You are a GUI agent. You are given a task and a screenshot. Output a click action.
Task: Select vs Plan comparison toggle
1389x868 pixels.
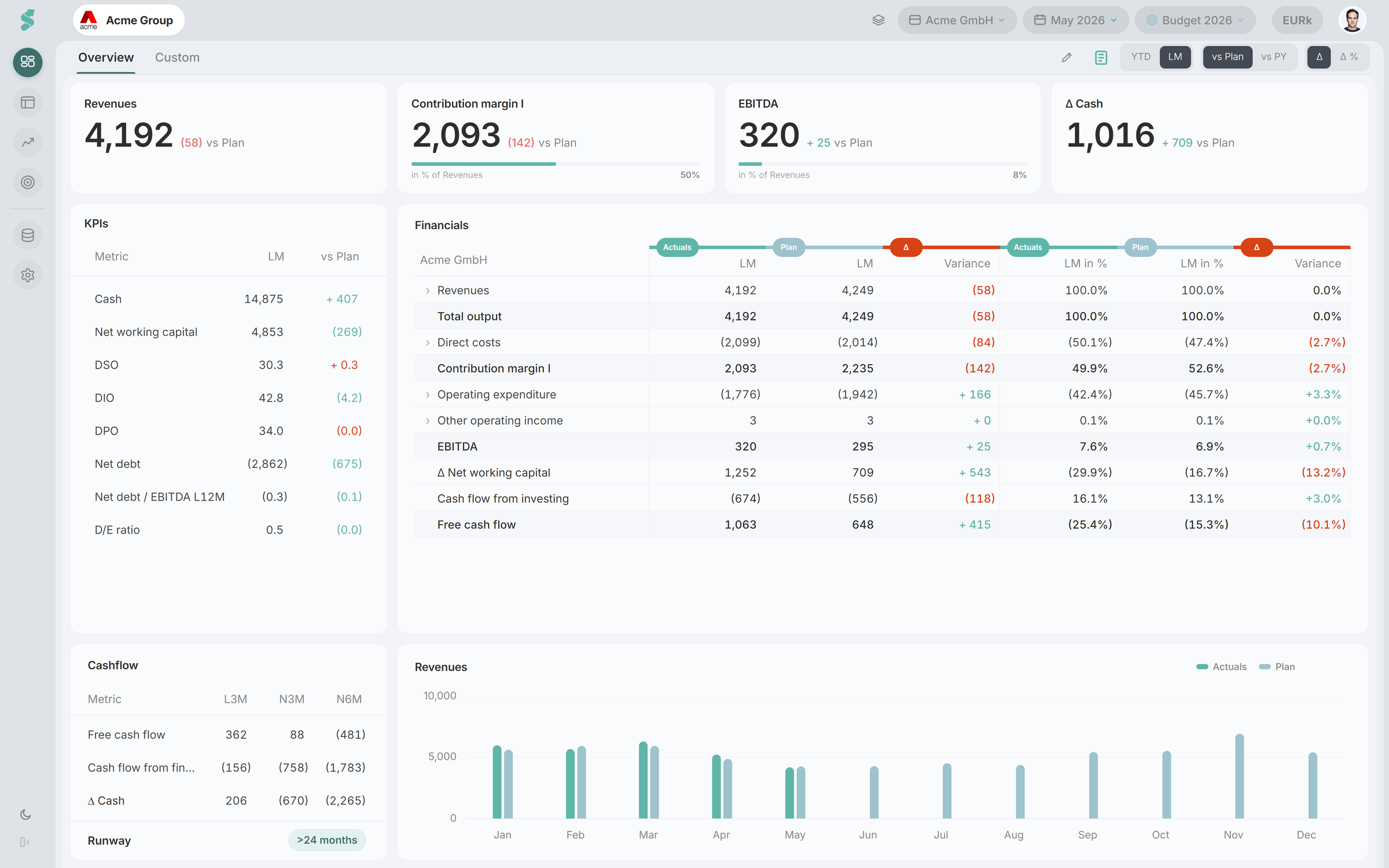coord(1228,57)
